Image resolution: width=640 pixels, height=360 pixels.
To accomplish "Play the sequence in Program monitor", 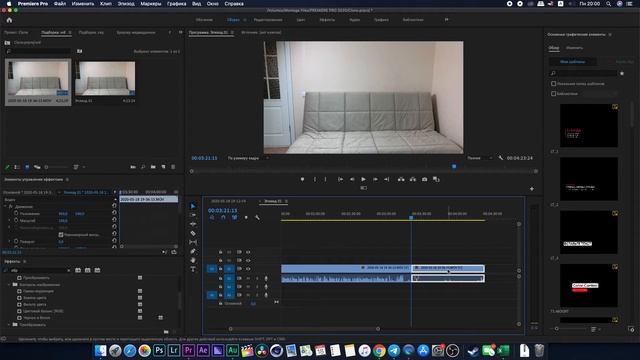I will 363,179.
